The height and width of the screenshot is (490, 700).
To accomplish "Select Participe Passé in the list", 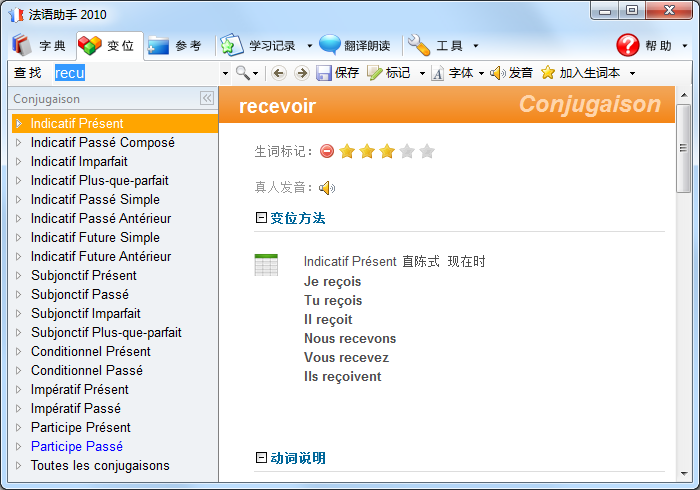I will (77, 447).
